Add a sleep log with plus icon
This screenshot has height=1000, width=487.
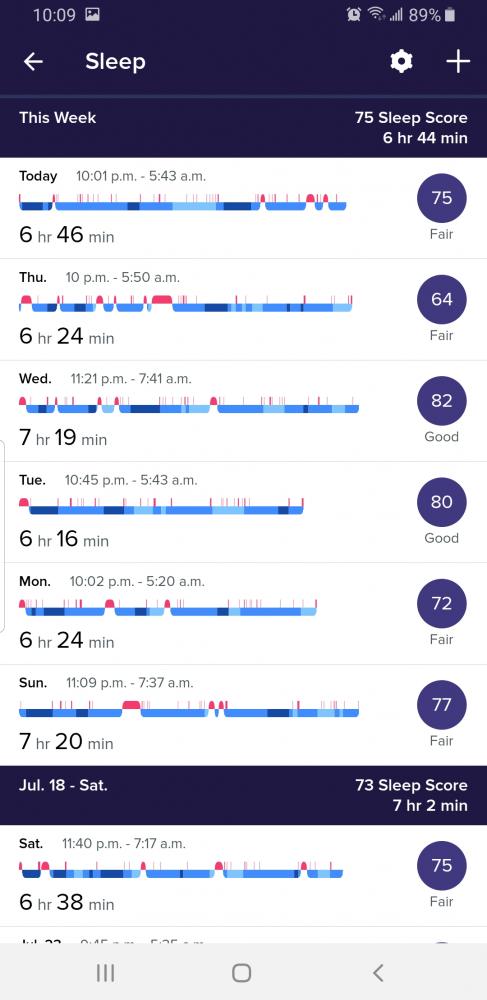click(x=458, y=62)
